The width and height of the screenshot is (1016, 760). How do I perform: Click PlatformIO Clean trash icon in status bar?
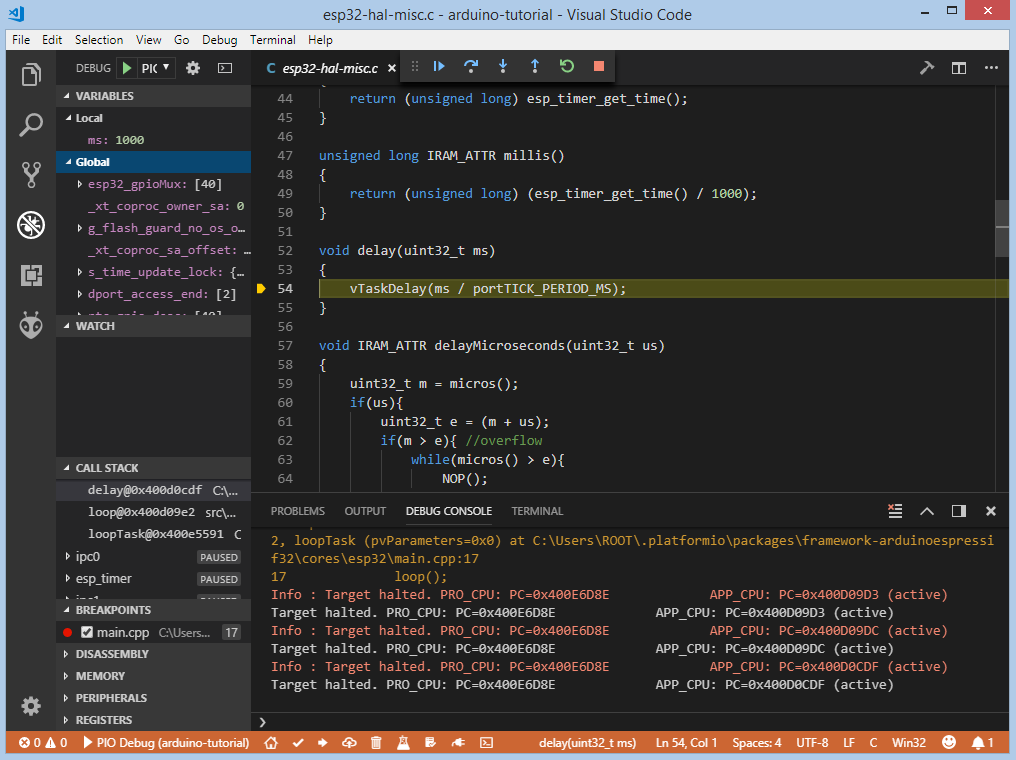tap(376, 743)
